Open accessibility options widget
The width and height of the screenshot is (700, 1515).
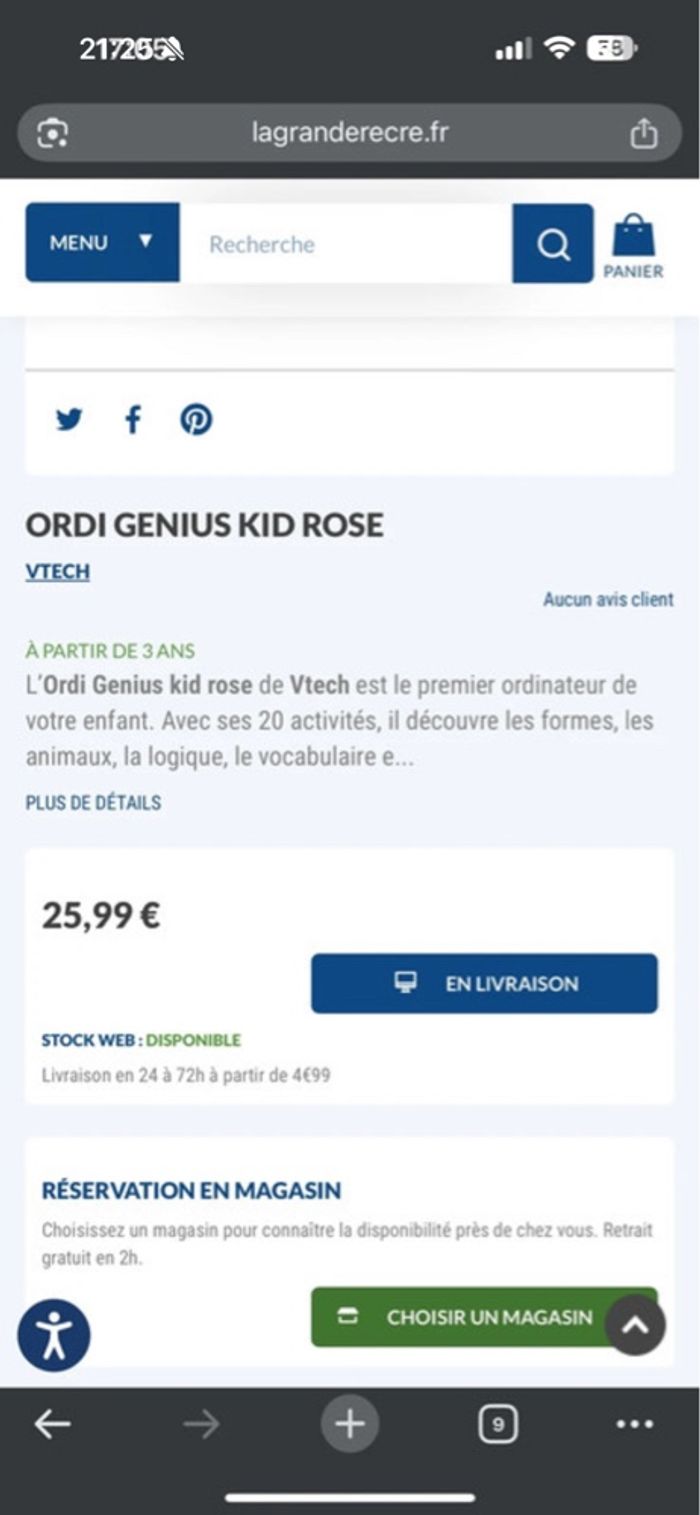point(54,1335)
